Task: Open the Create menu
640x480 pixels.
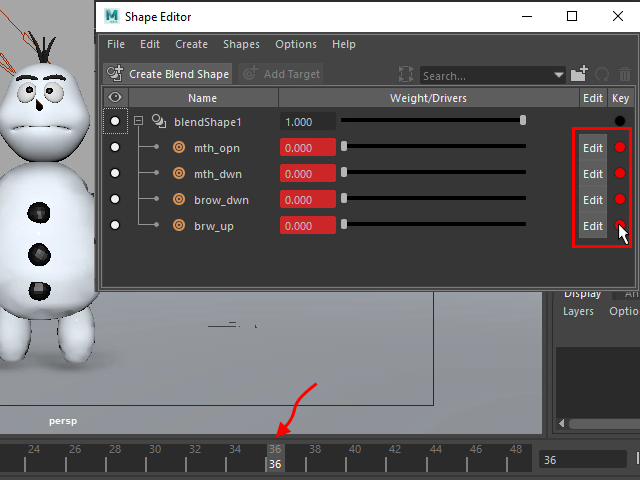Action: click(x=191, y=45)
